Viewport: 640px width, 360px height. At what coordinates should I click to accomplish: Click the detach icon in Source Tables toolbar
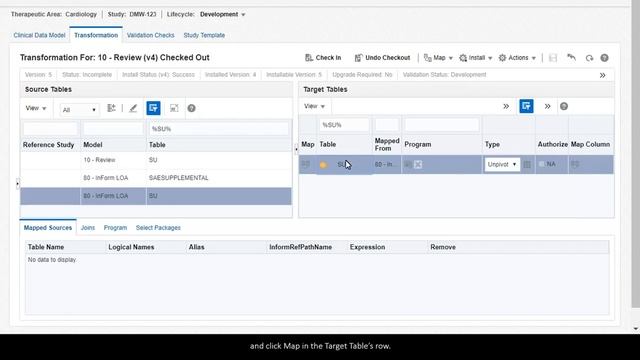click(174, 108)
